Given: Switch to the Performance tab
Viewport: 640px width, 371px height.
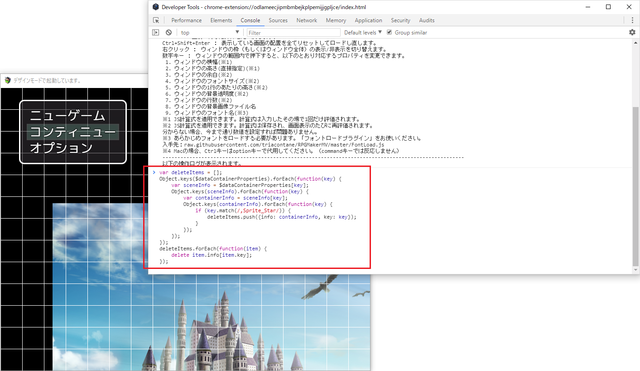Looking at the screenshot, I should click(186, 20).
